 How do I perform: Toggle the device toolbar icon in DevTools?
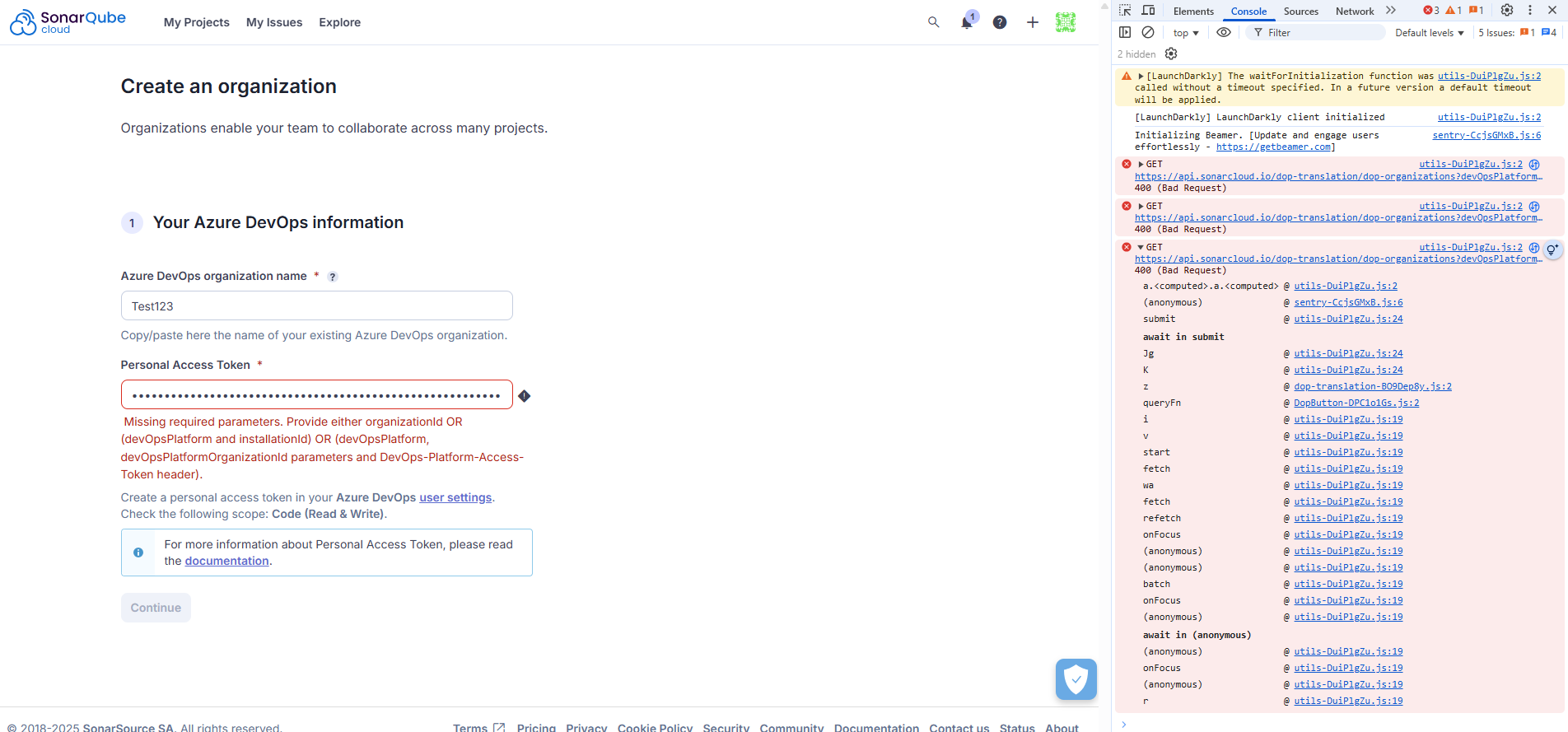pos(1148,11)
